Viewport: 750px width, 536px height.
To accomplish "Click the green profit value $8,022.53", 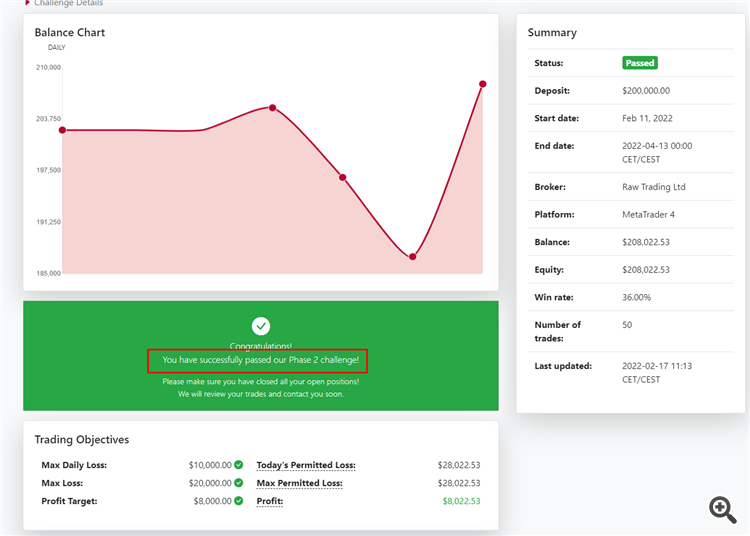I will [461, 501].
